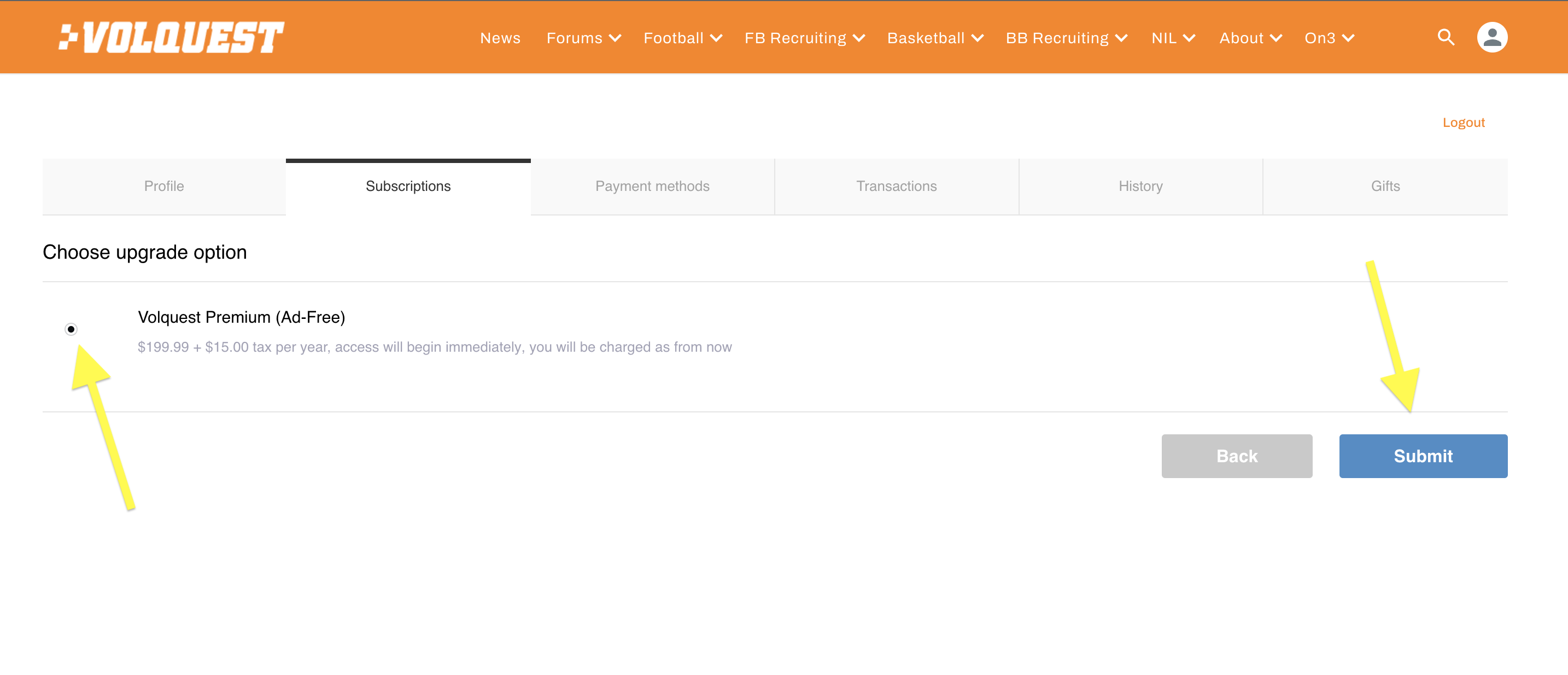This screenshot has width=1568, height=675.
Task: Switch to the Subscriptions tab
Action: (x=408, y=187)
